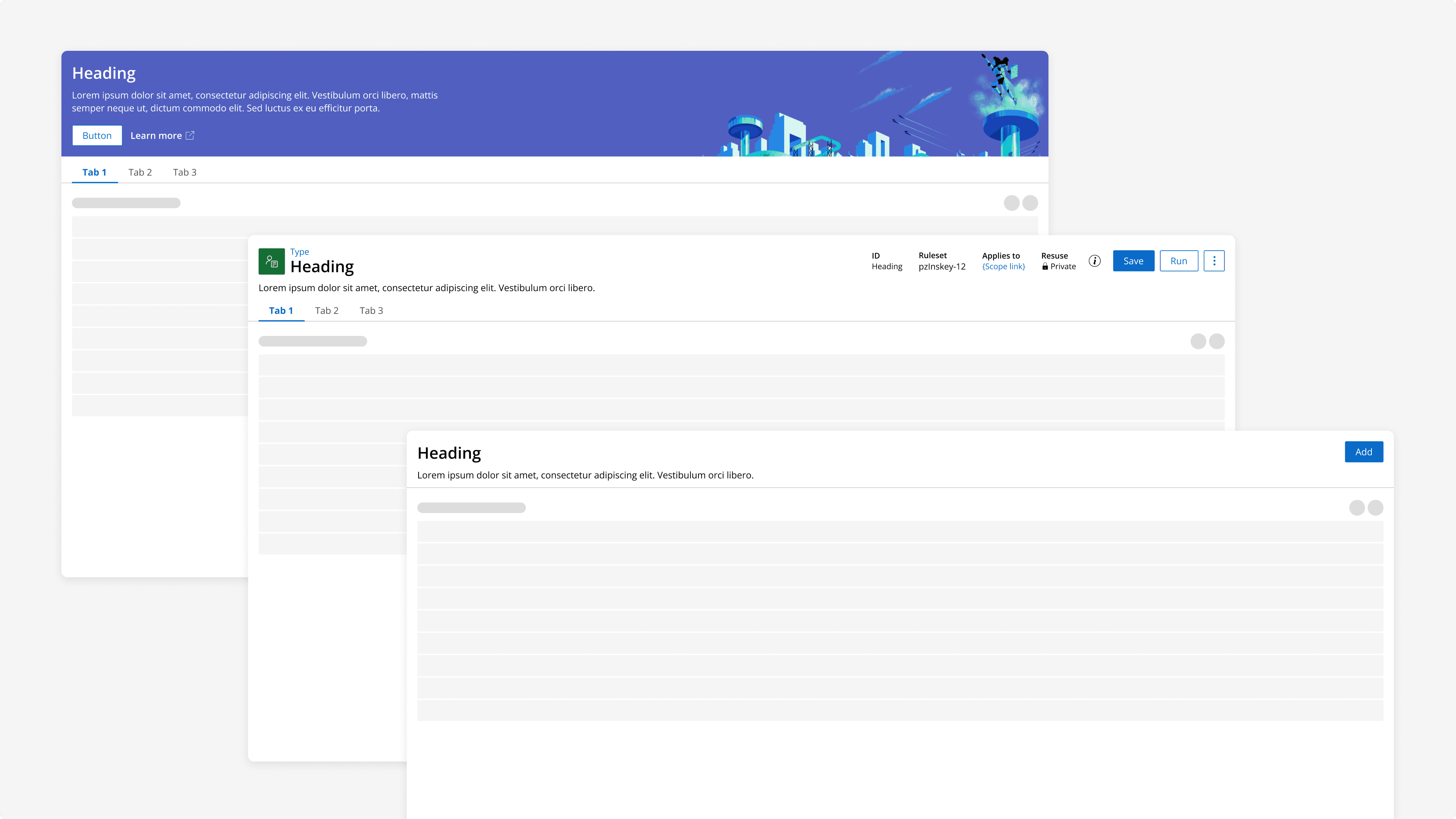Switch to Tab 3 under the banner
This screenshot has width=1456, height=819.
[x=185, y=173]
